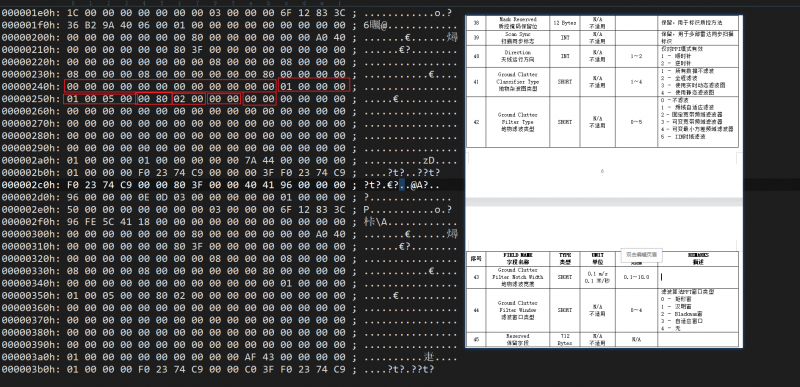Click the header edit tooltip popup
This screenshot has width=800, height=387.
[641, 254]
